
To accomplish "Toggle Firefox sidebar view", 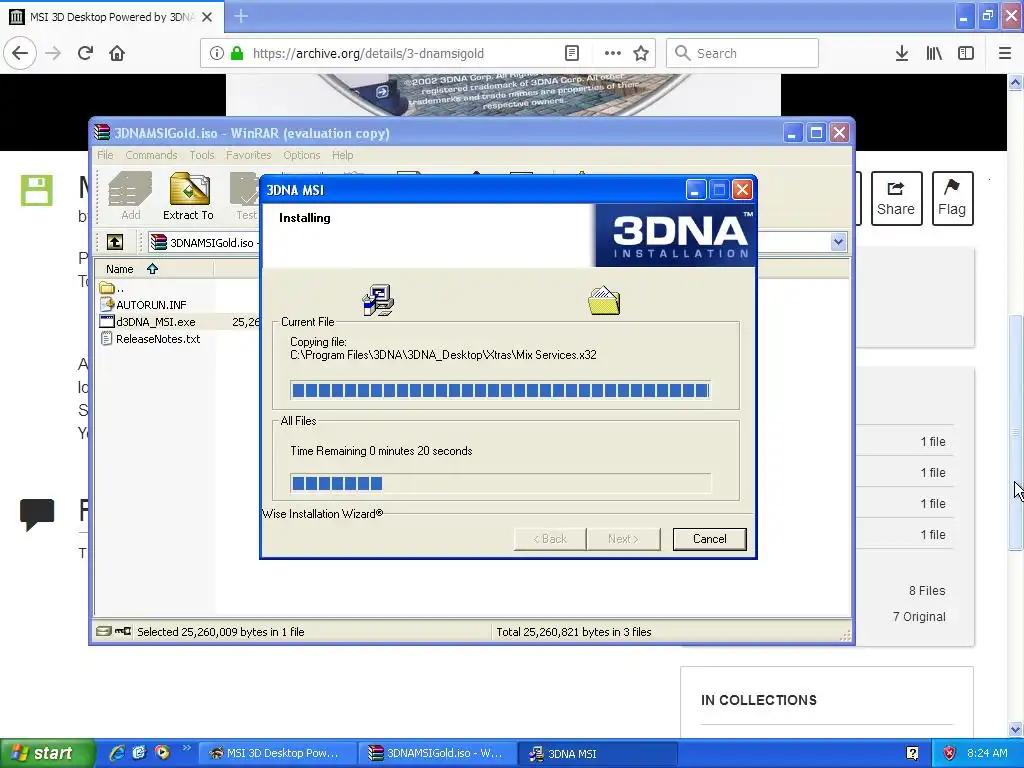I will point(966,53).
